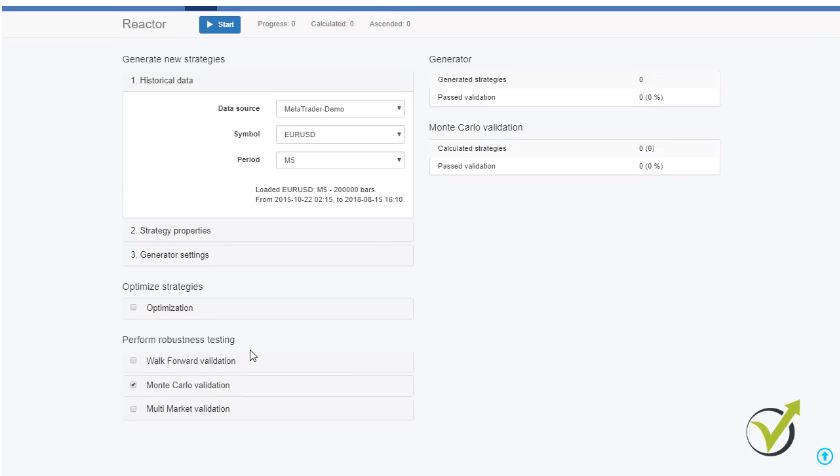Click the Reactor page title

click(144, 24)
